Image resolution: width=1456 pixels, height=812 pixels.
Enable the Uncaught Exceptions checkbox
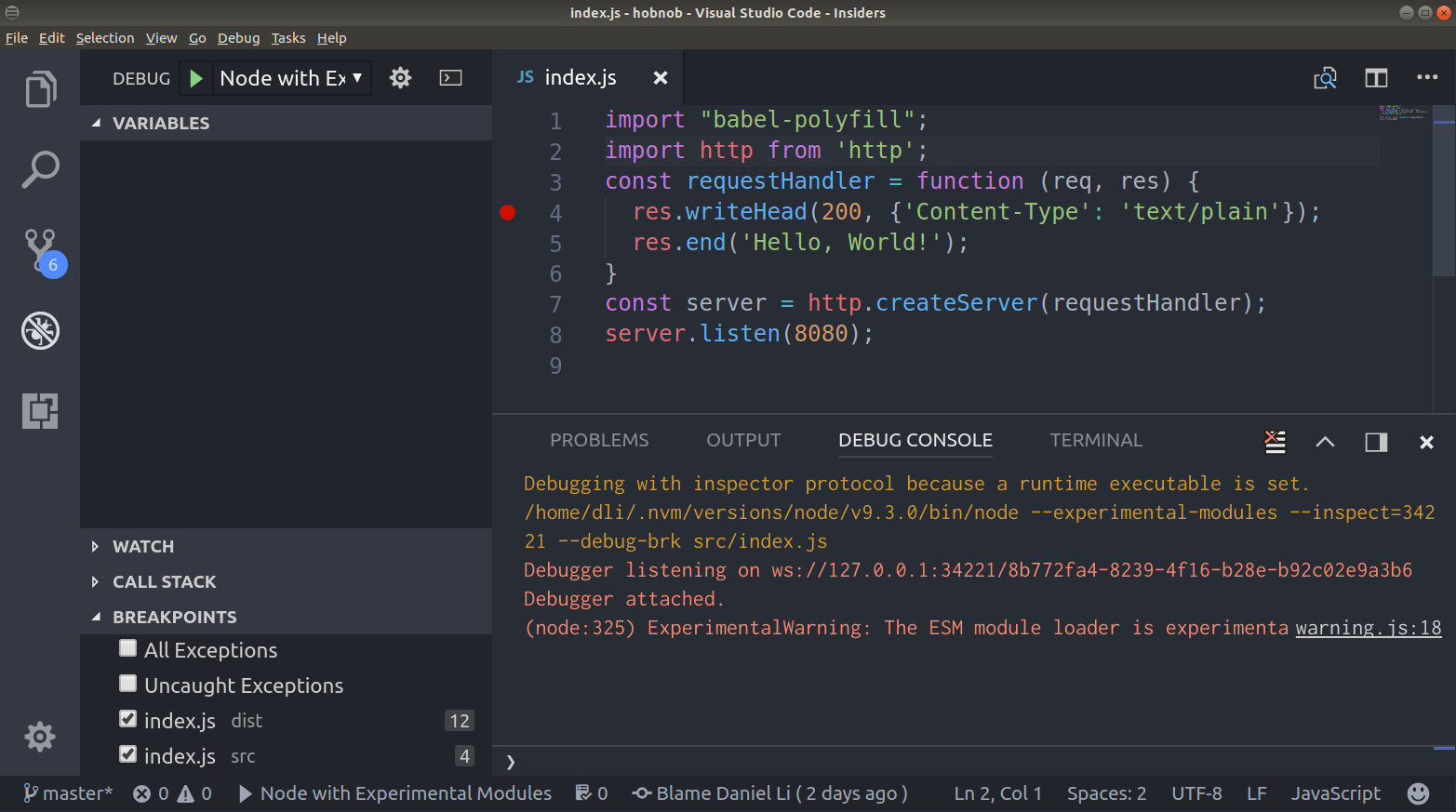[x=128, y=685]
